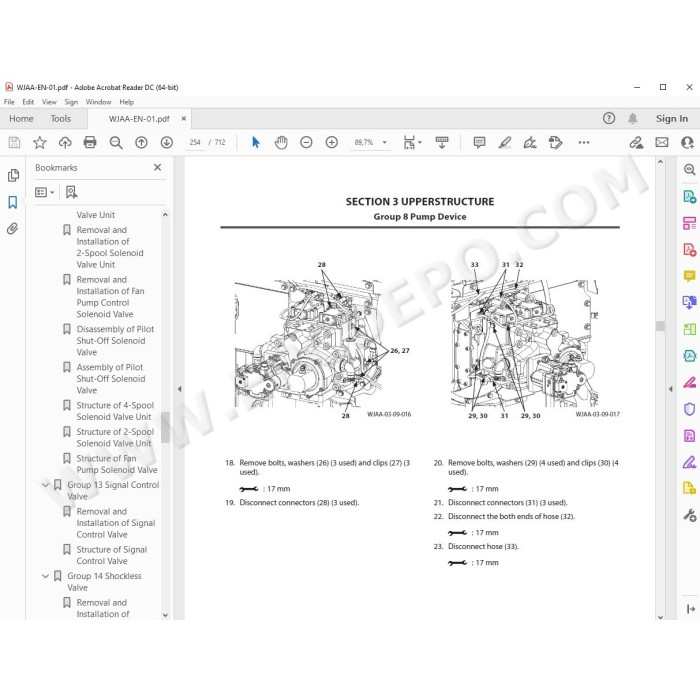Open Protect shield tool in right pane
Image resolution: width=700 pixels, height=700 pixels.
689,409
